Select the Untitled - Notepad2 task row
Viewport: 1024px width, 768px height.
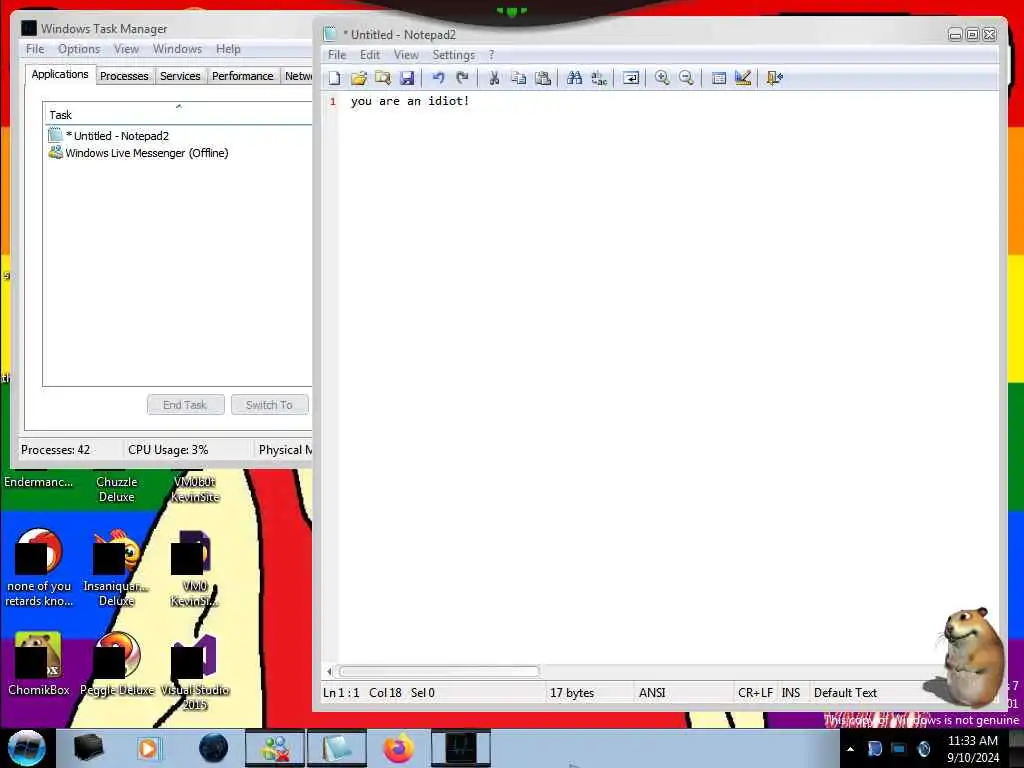pyautogui.click(x=178, y=136)
